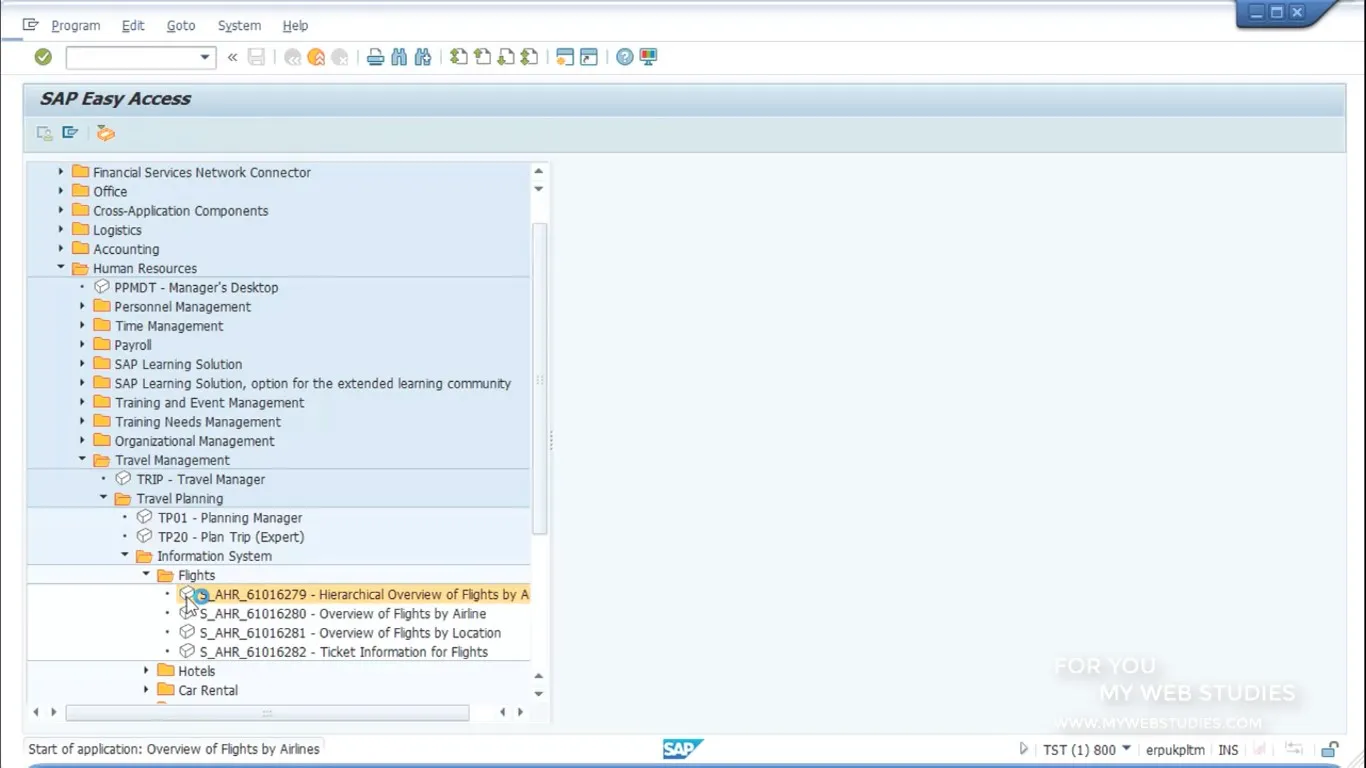1366x768 pixels.
Task: Select S_AHR_61016280 - Overview of Flights by Airline
Action: (343, 613)
